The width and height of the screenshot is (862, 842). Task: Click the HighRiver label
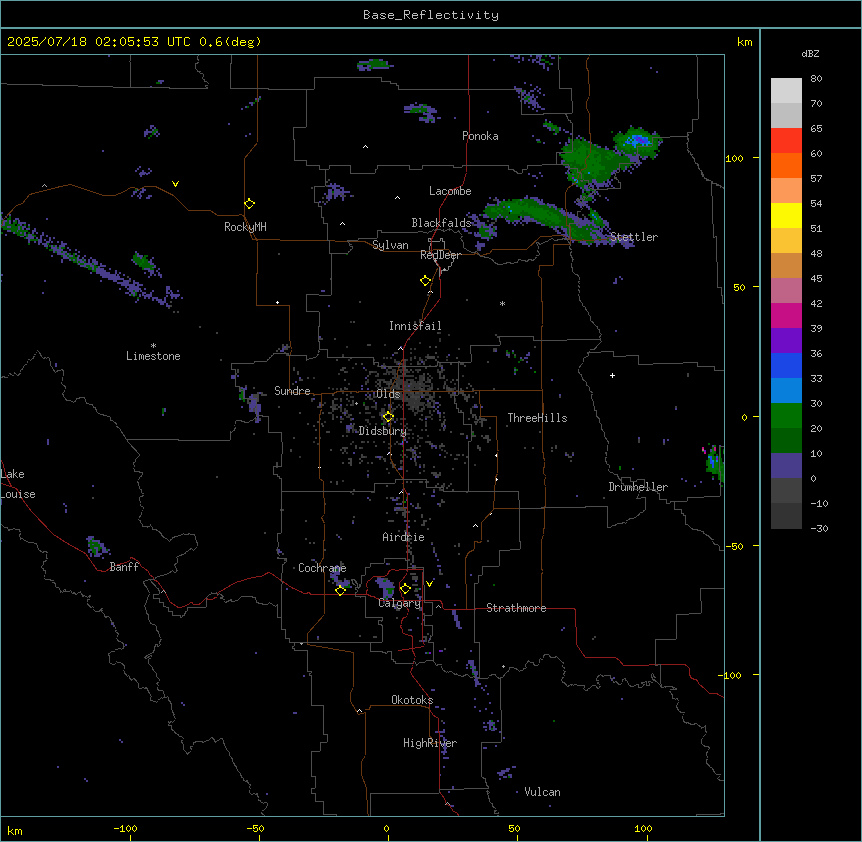[430, 743]
